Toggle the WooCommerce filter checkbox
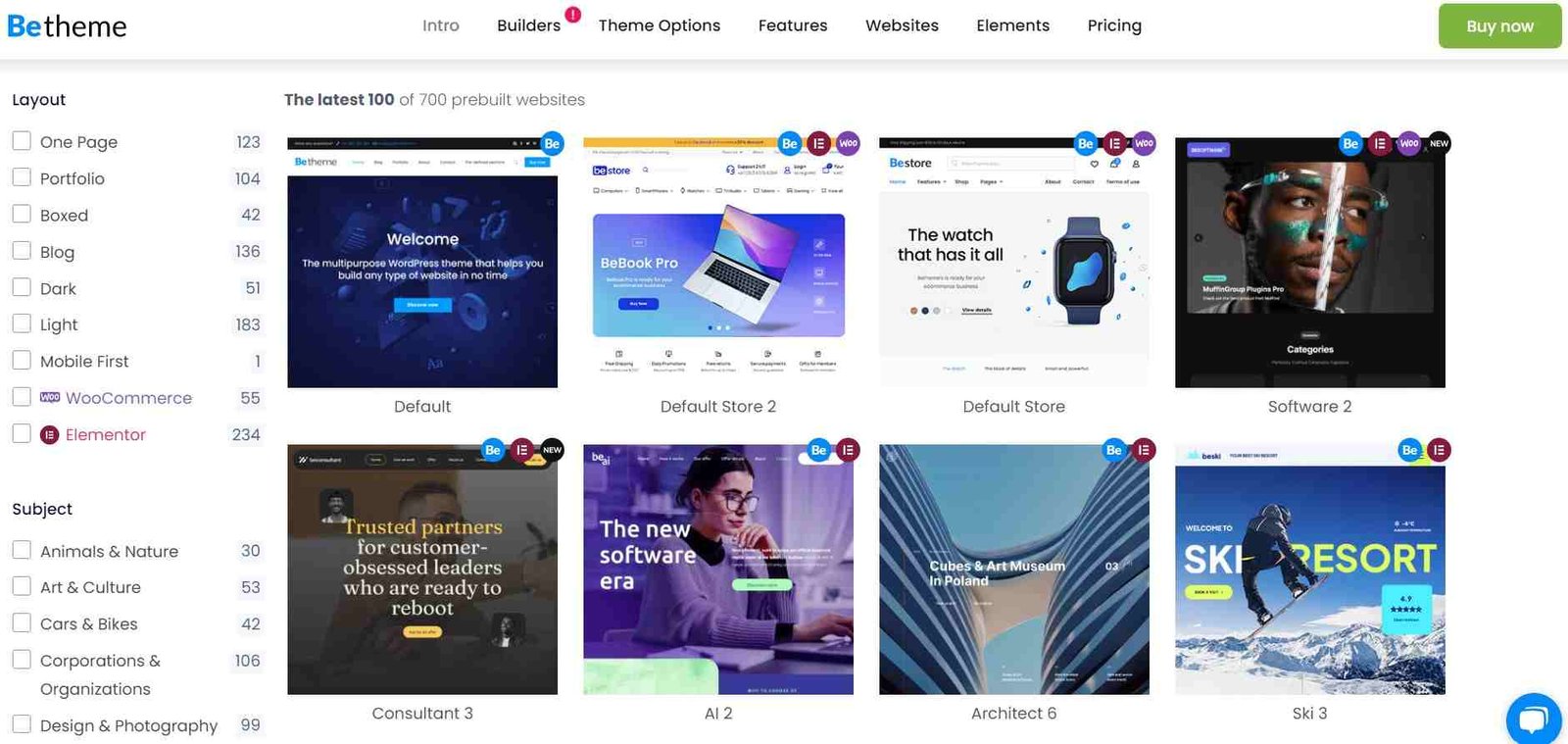The image size is (1568, 744). [22, 397]
